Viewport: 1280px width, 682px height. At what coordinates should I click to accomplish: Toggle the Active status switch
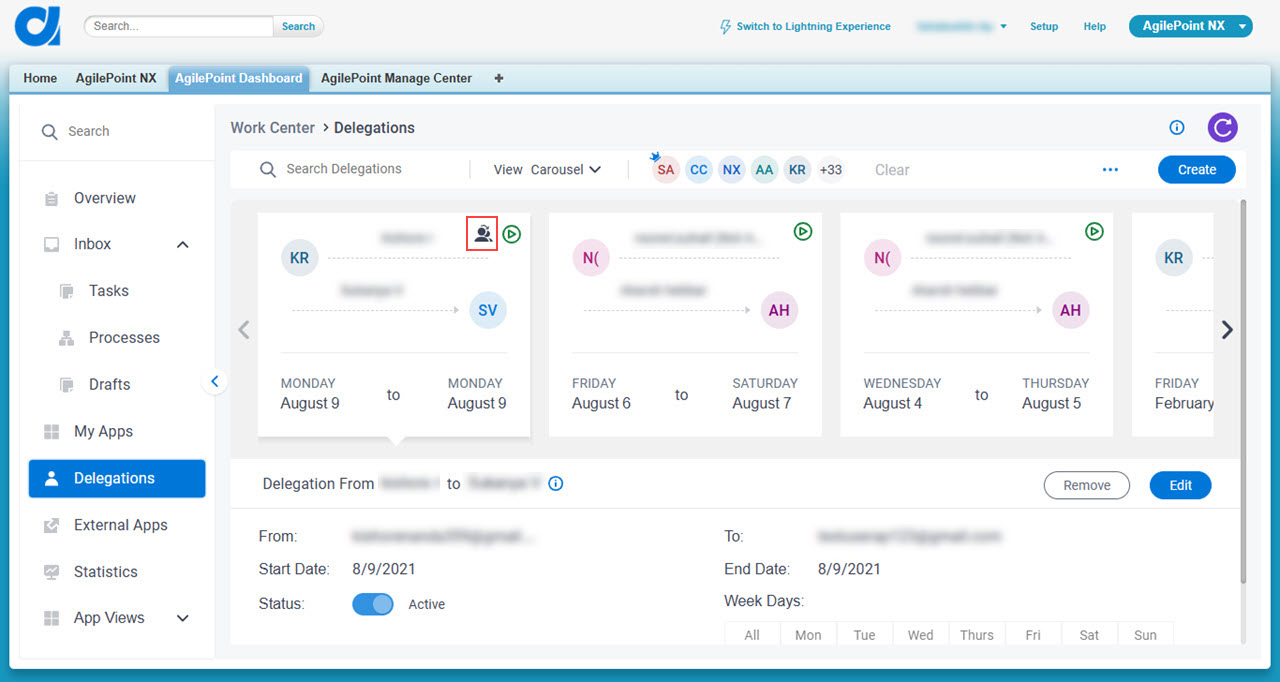point(373,604)
